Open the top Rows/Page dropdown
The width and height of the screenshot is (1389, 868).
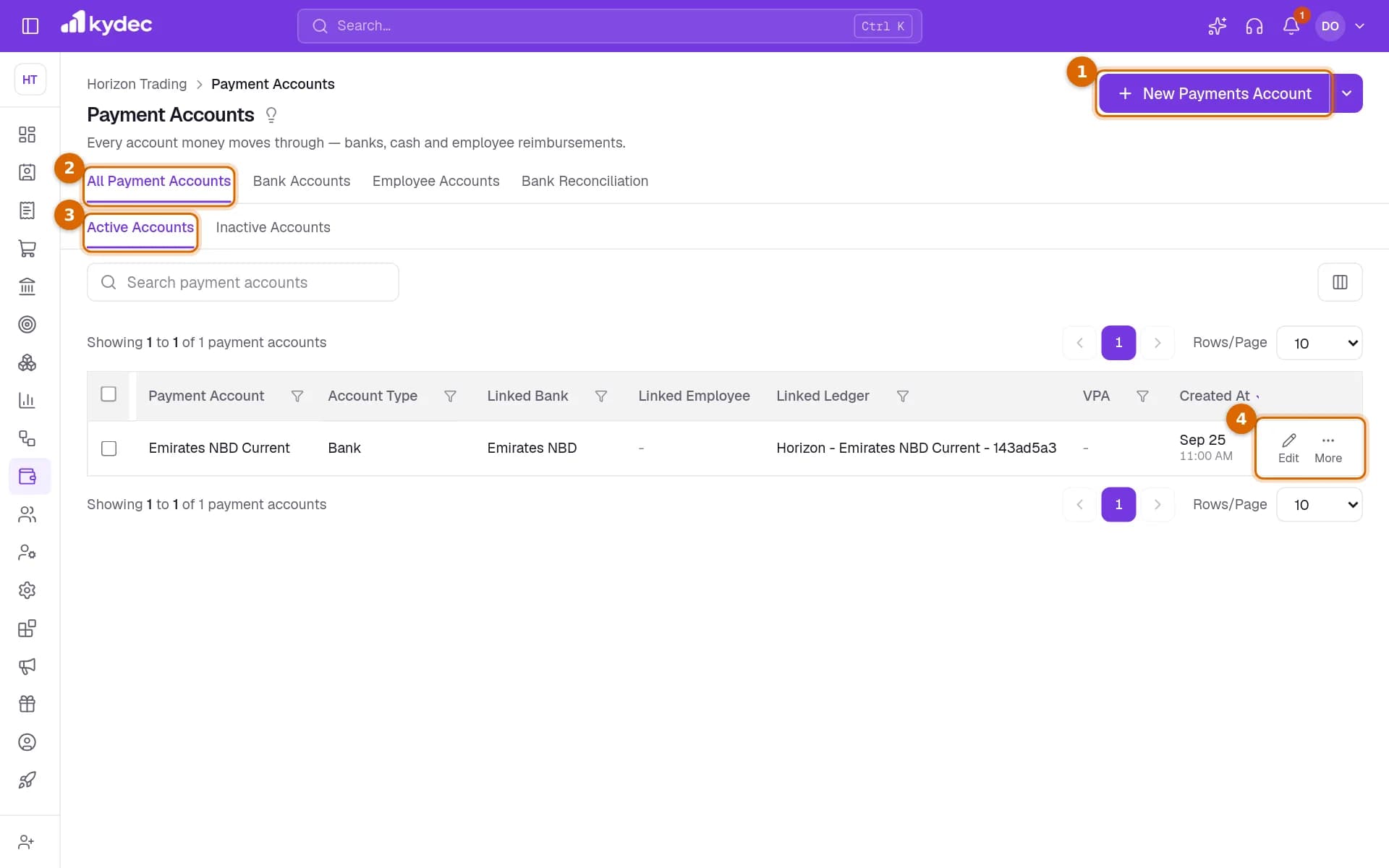[1319, 343]
